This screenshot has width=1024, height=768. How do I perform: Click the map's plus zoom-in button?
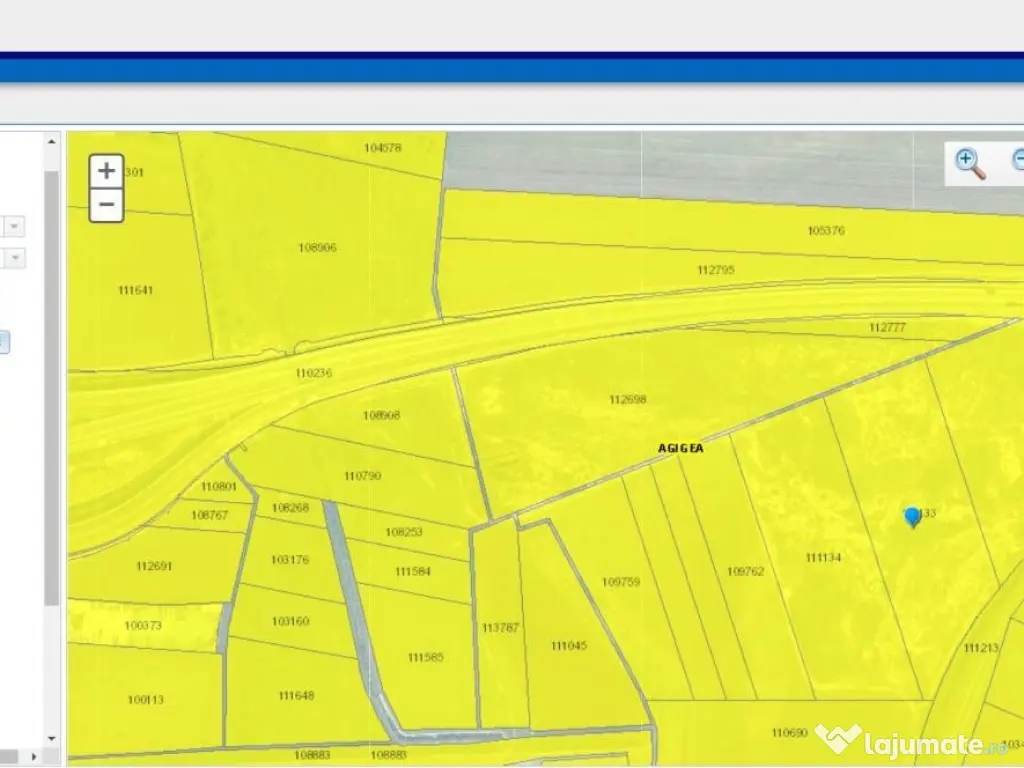pyautogui.click(x=106, y=171)
